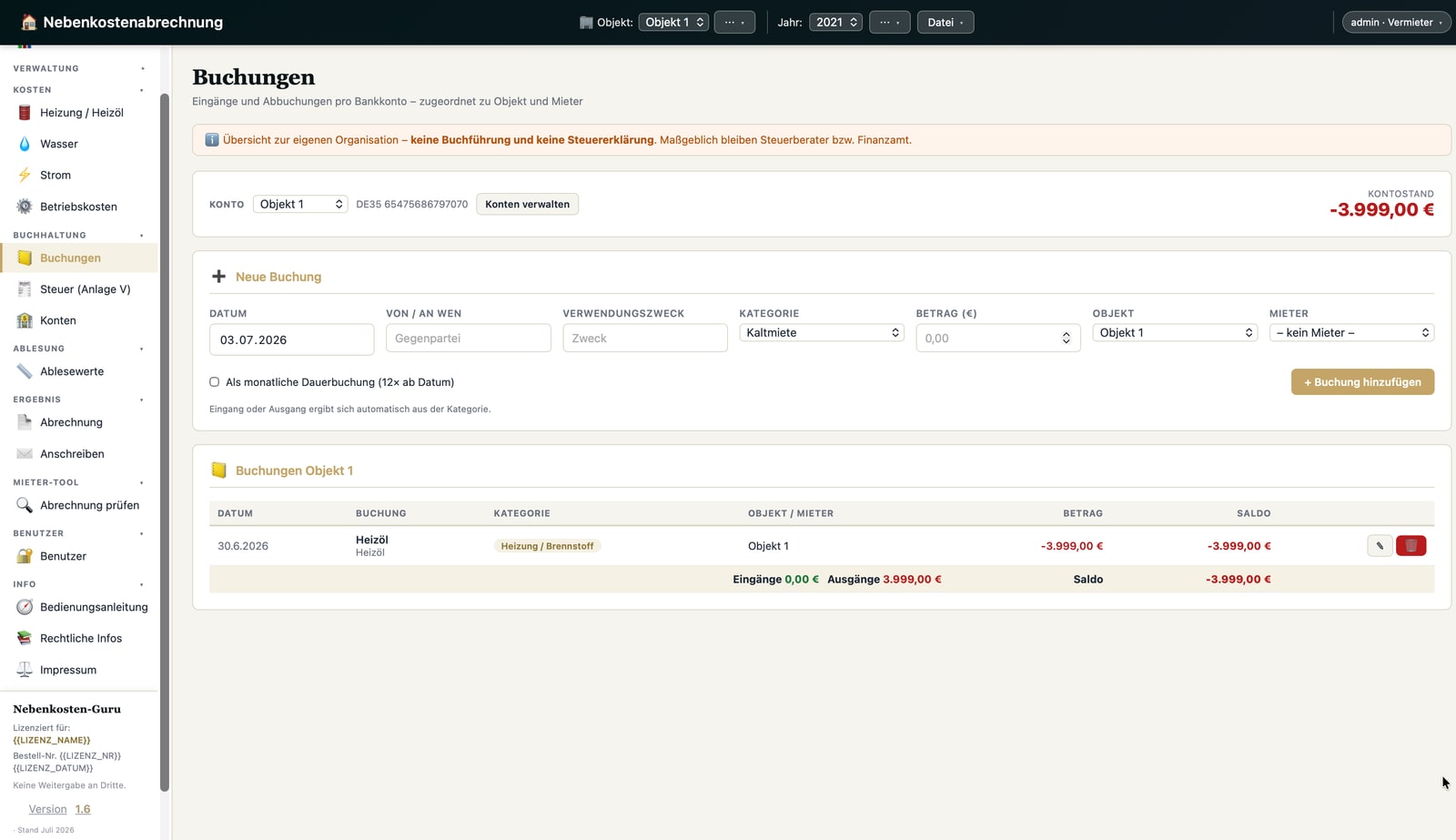Click the Steuer (Anlage V) form icon
1456x840 pixels.
[25, 289]
